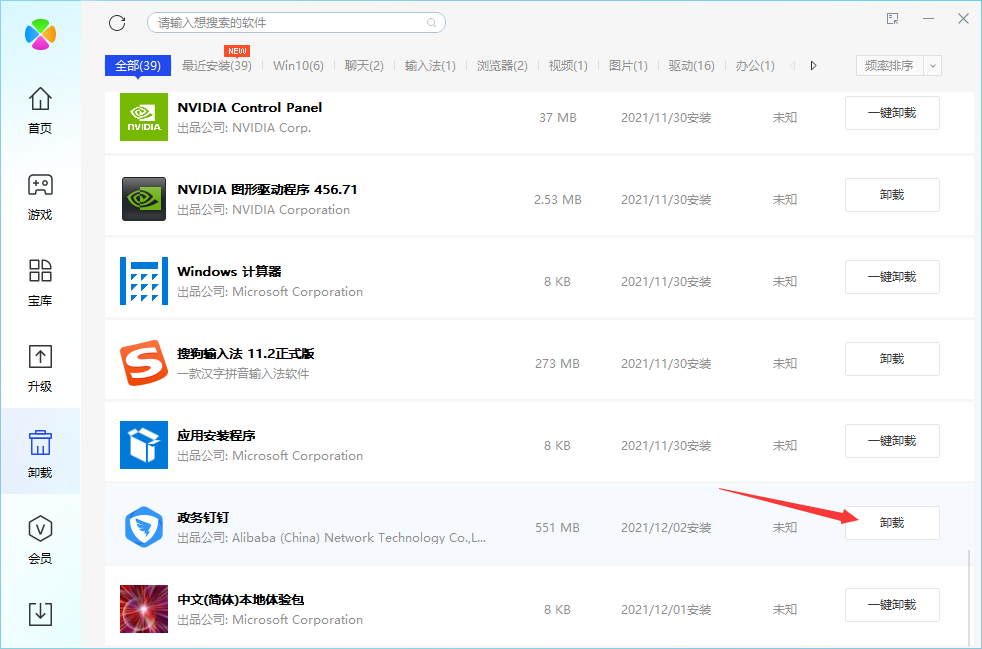
Task: Click 一键卸载 for Windows 计算器
Action: (892, 277)
